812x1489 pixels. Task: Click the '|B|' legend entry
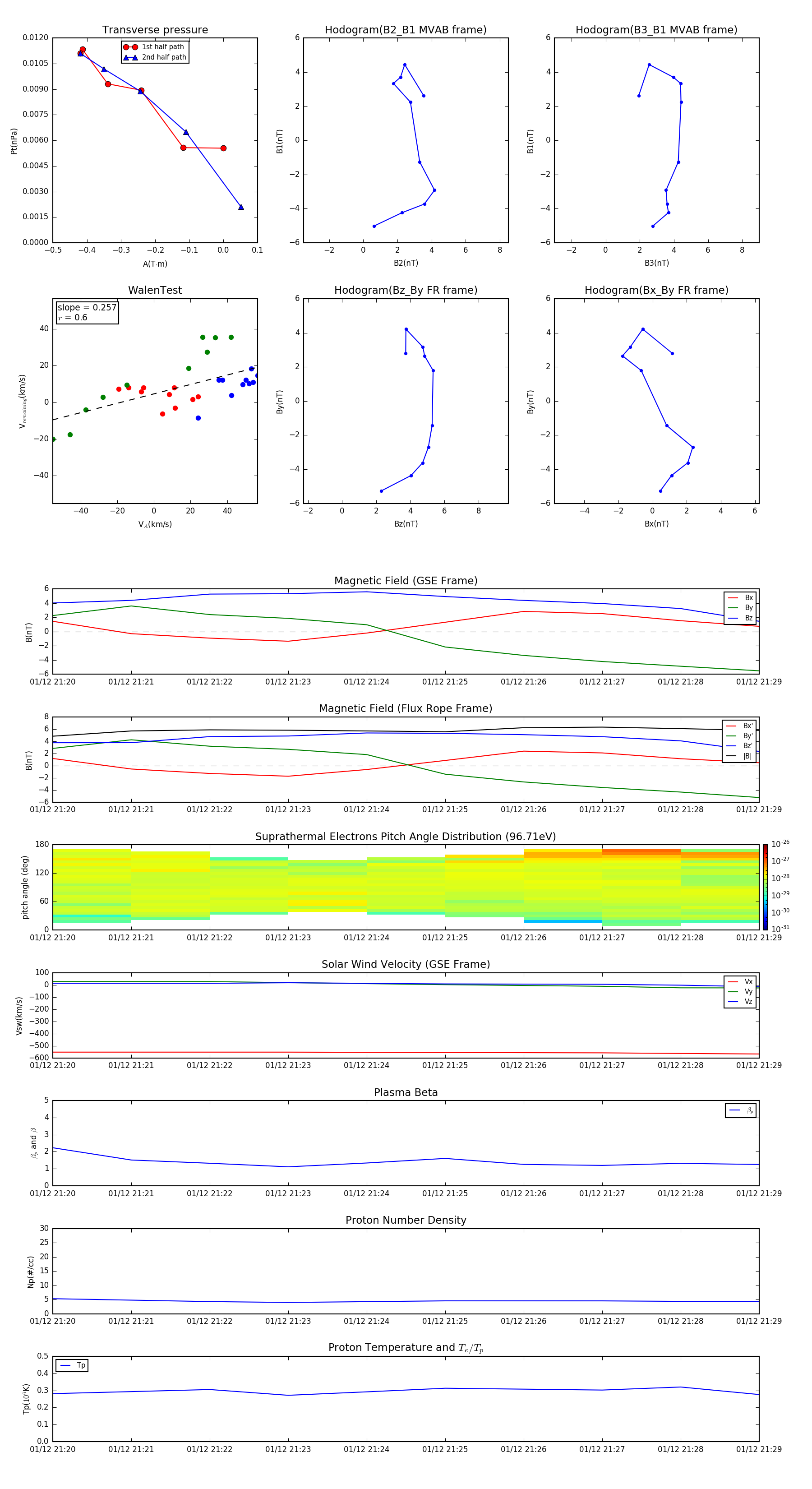(739, 756)
